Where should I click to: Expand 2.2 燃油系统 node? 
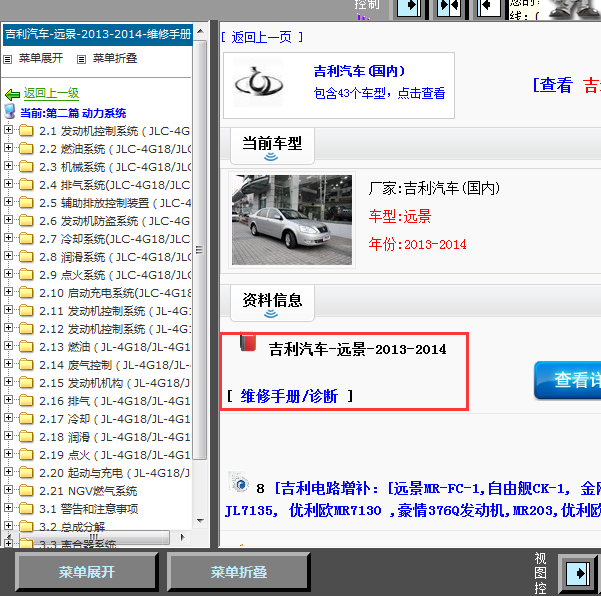tap(8, 148)
